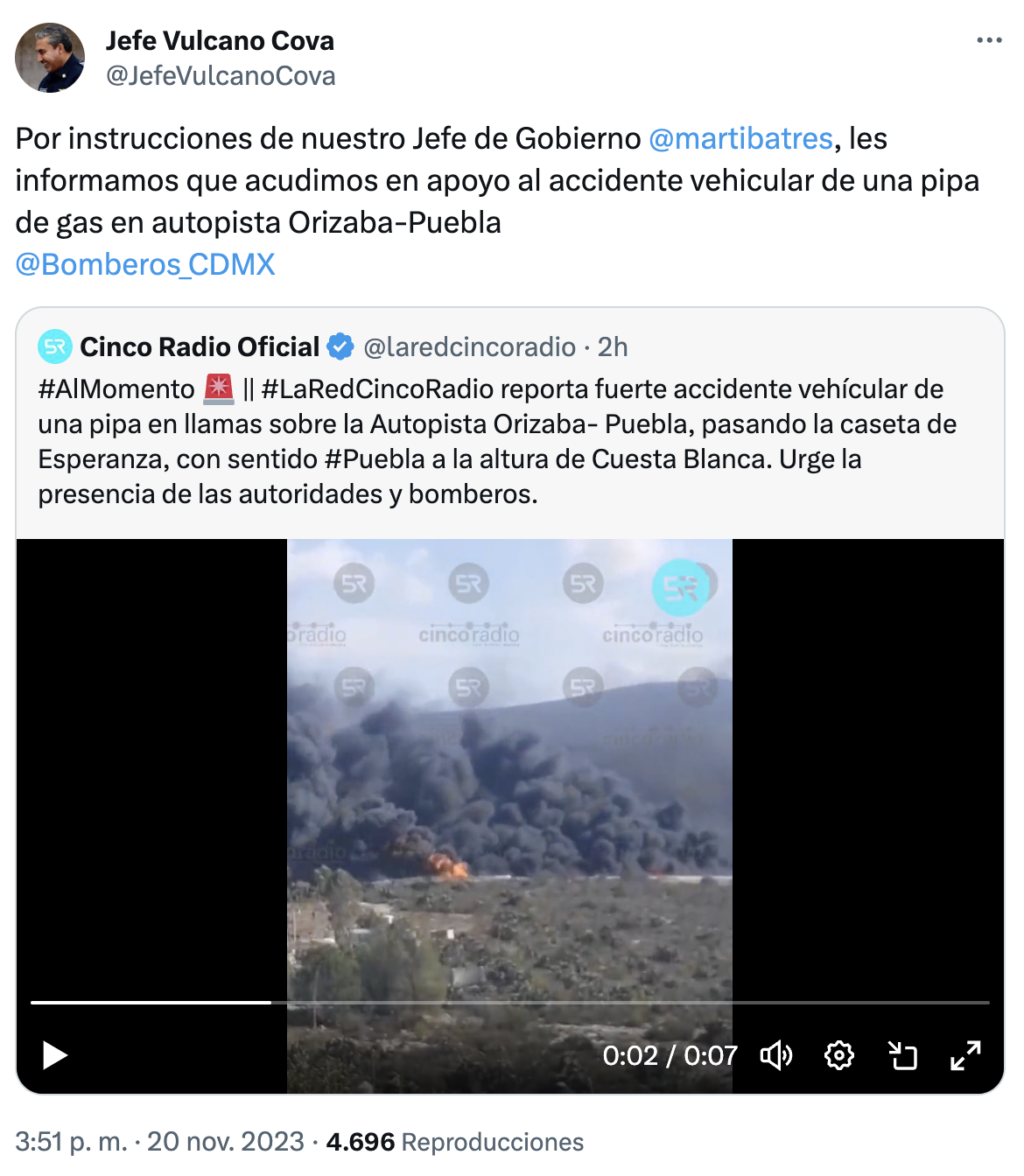The height and width of the screenshot is (1176, 1024).
Task: Open the three-dot more options menu
Action: 989,40
